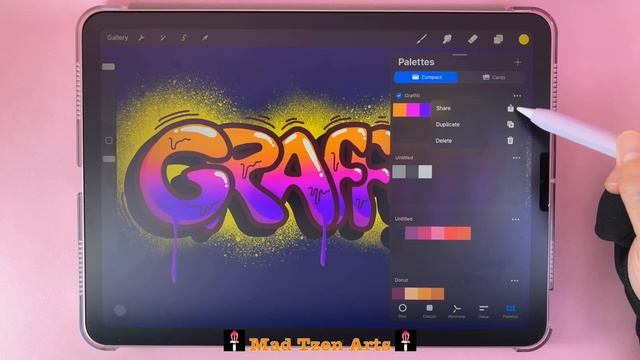Open options for the pink Untitled palette
Image resolution: width=640 pixels, height=360 pixels.
(x=516, y=220)
